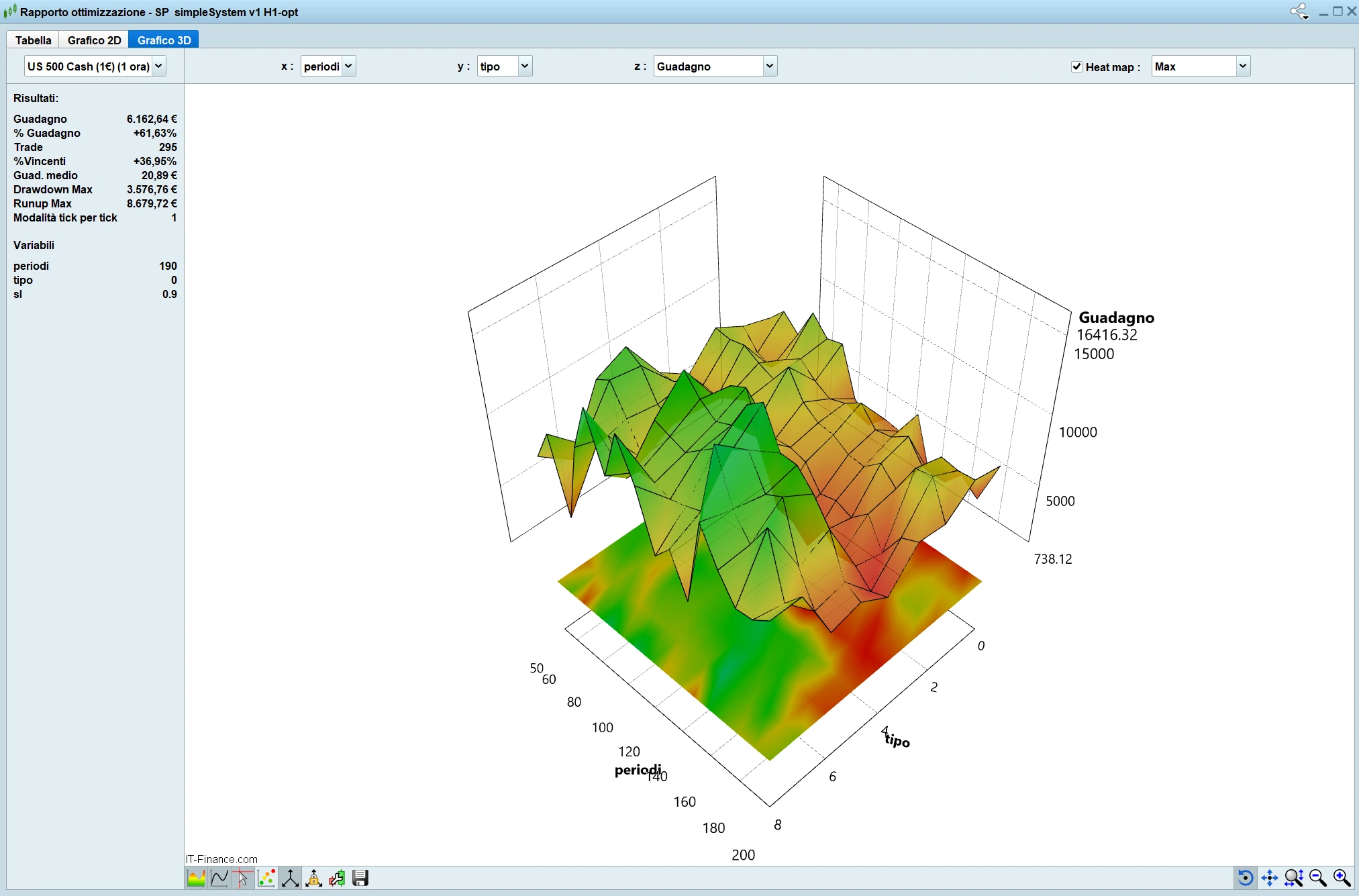Save chart with floppy disk icon
1359x896 pixels.
coord(360,878)
